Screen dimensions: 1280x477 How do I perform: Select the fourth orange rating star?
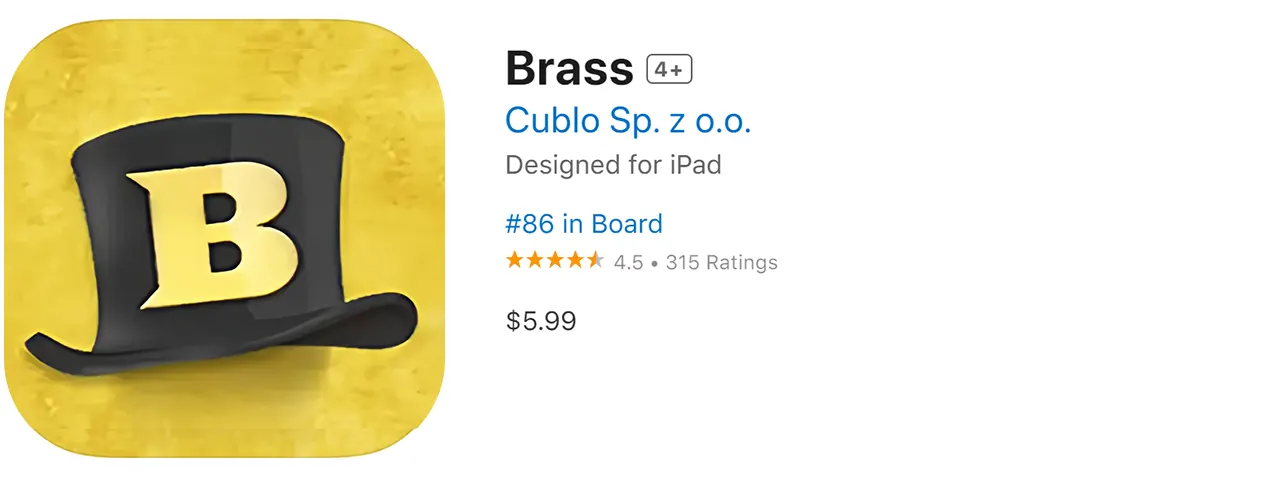point(575,262)
